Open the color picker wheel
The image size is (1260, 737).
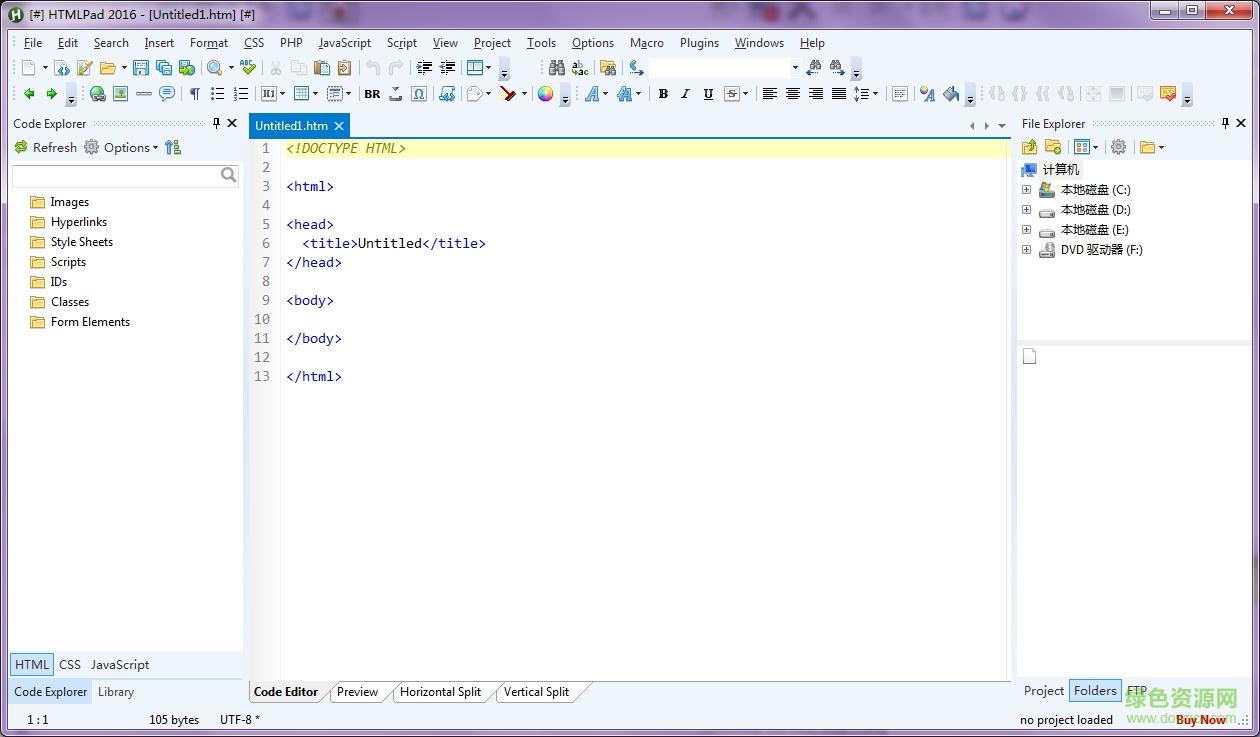[545, 94]
